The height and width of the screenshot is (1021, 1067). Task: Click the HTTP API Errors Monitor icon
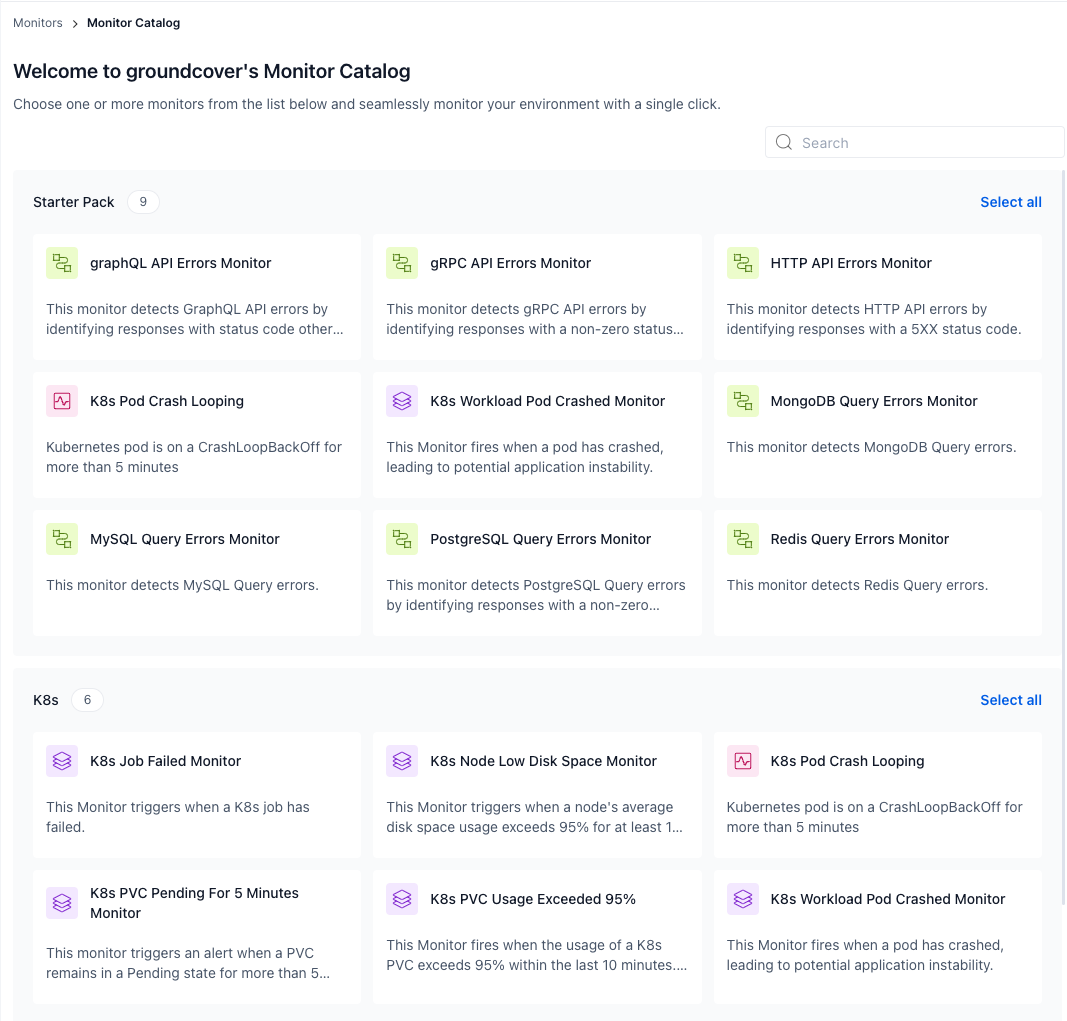[x=742, y=263]
